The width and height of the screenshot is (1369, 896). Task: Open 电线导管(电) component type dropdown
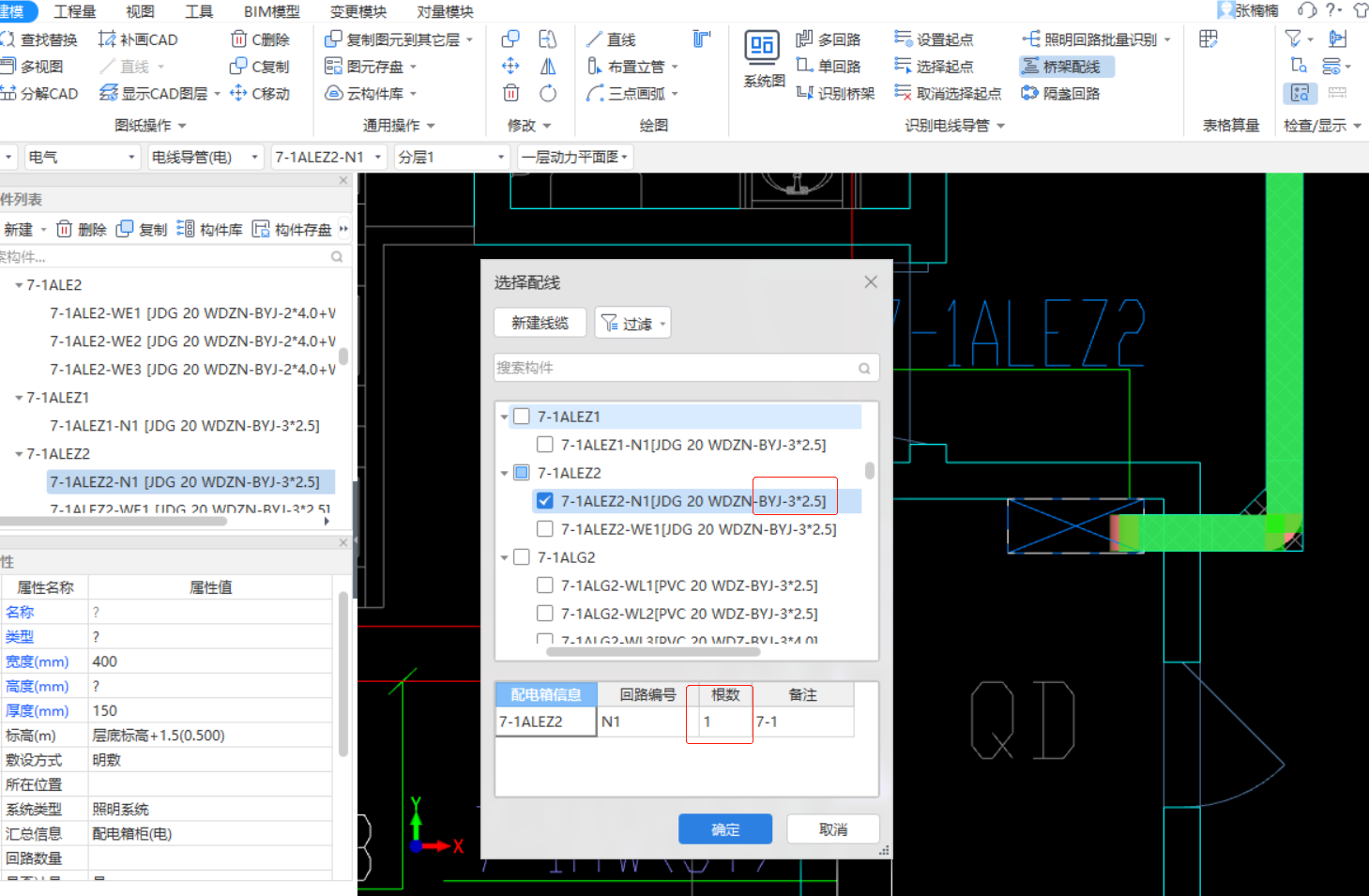[205, 157]
